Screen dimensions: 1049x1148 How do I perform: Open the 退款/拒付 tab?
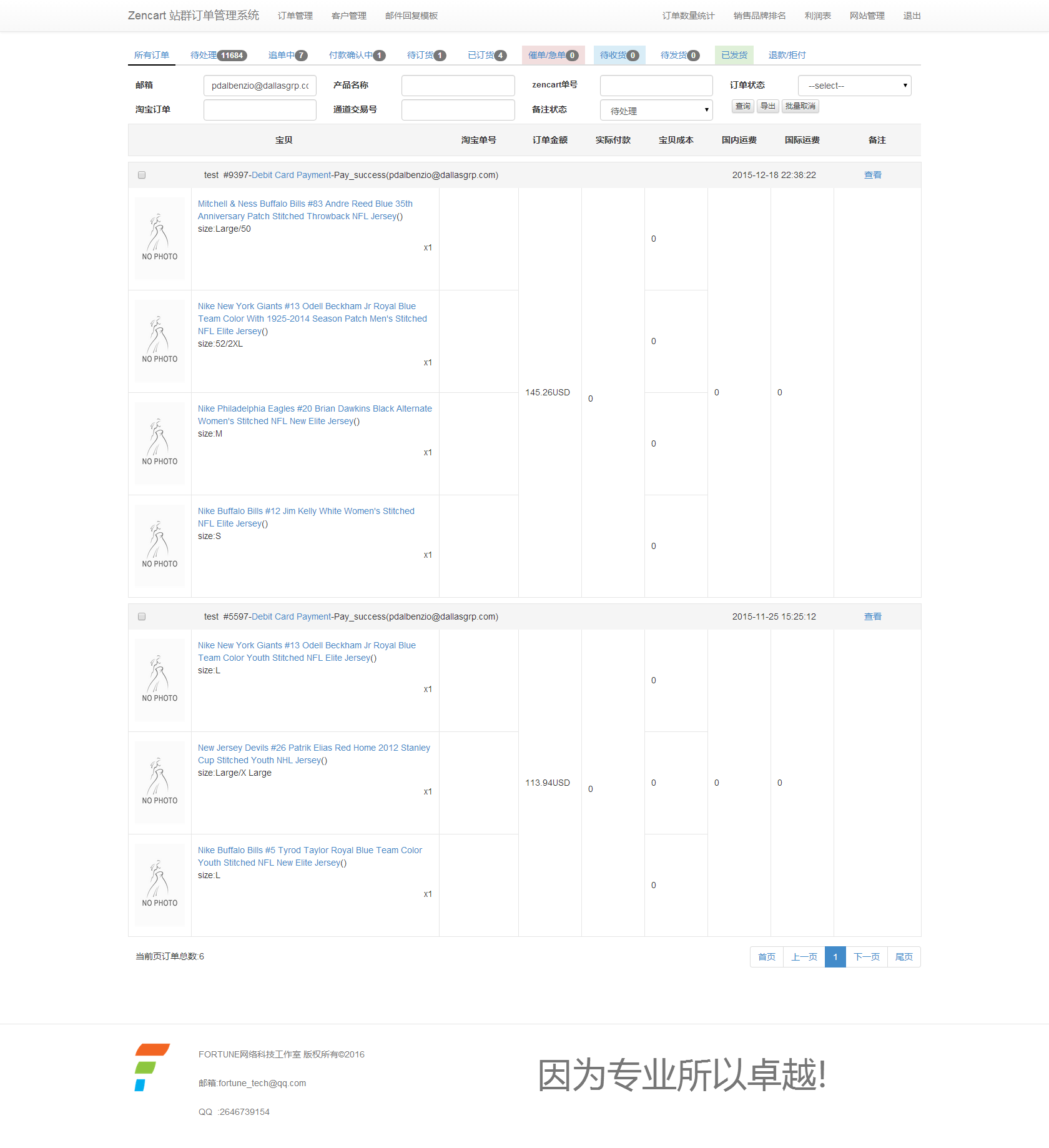pos(786,55)
